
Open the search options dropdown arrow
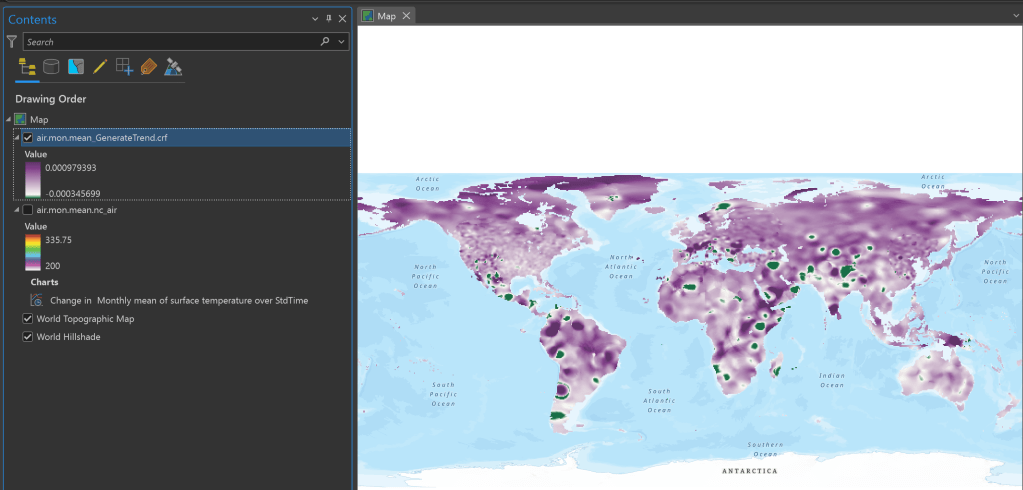coord(341,42)
